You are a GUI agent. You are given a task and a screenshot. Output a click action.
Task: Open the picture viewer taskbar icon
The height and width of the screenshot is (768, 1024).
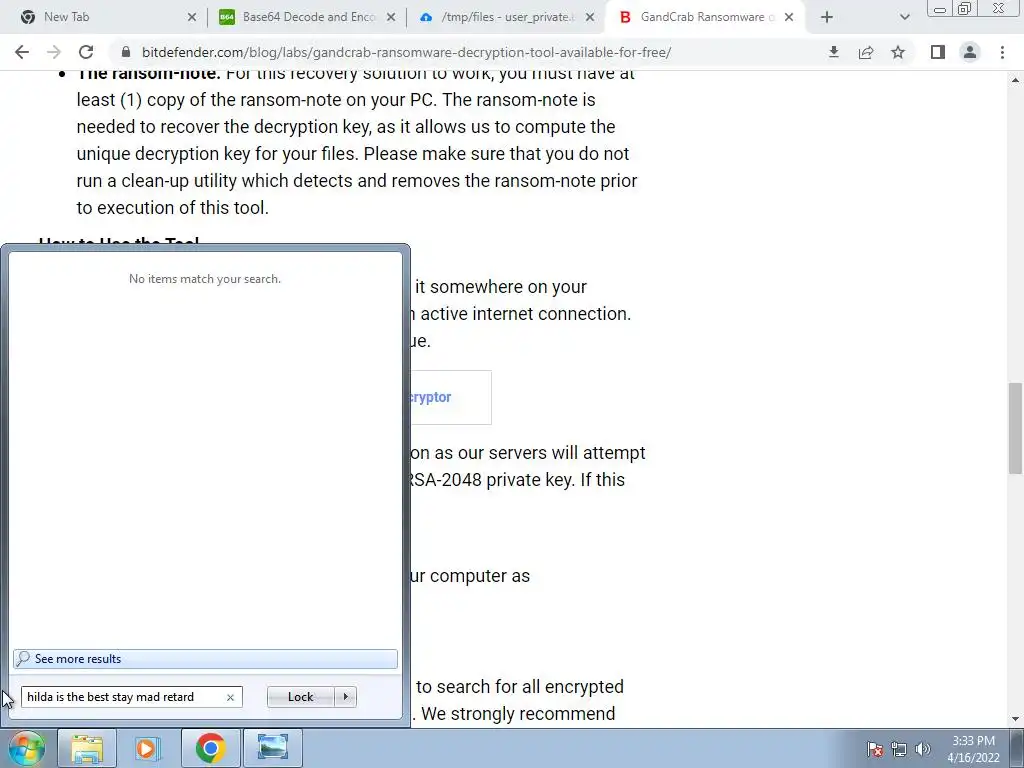272,748
